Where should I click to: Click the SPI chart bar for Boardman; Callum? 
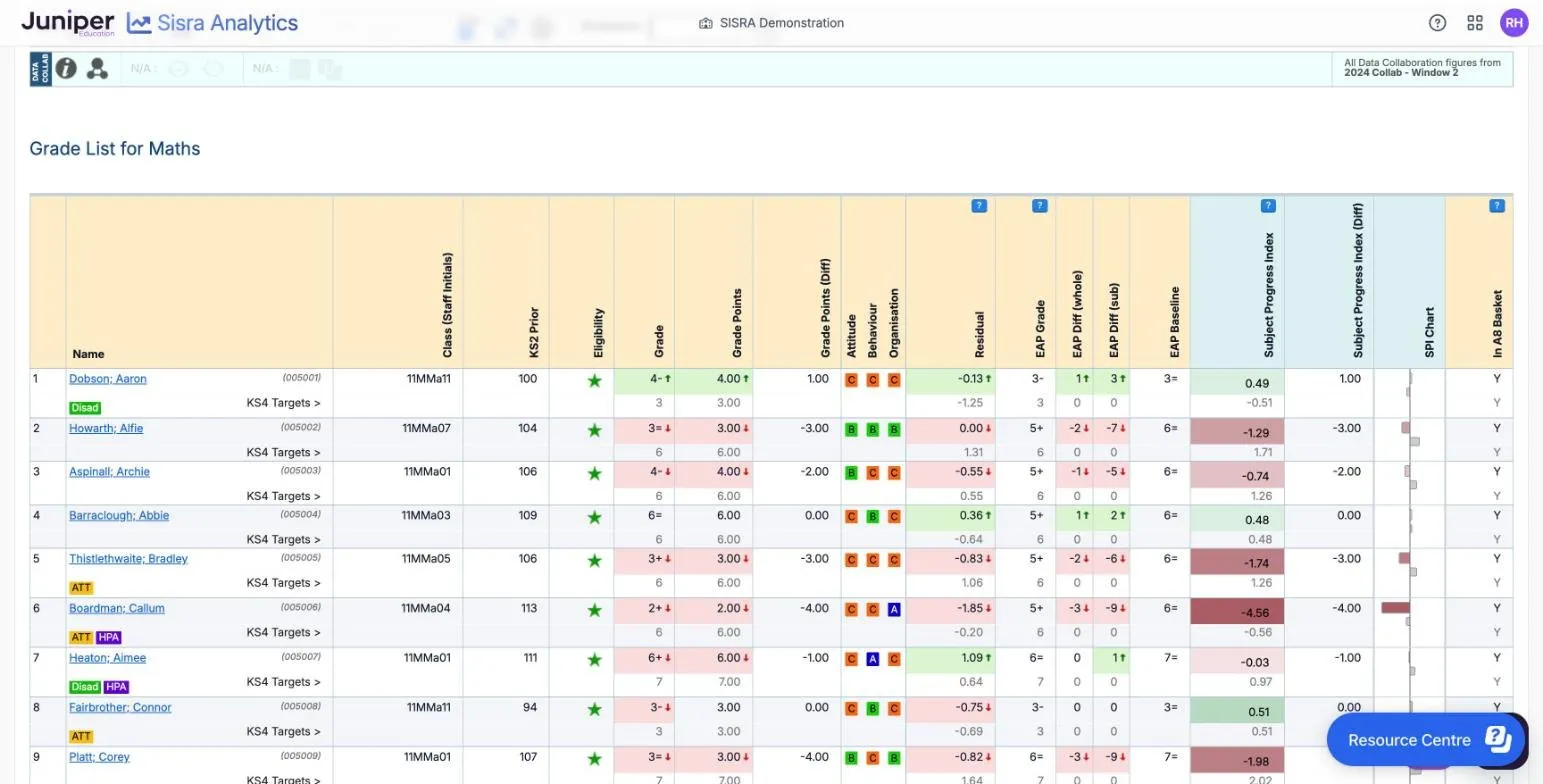(1395, 608)
